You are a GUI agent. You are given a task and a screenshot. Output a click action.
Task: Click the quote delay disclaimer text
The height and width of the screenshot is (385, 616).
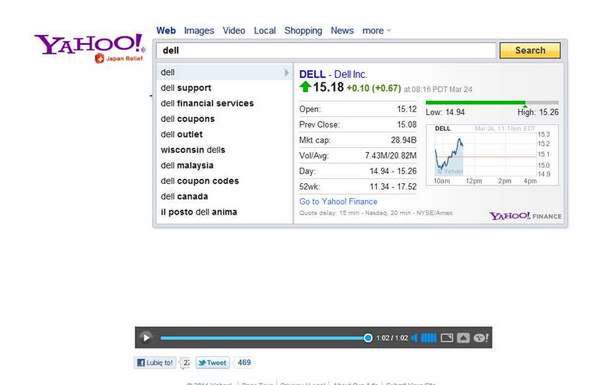coord(376,213)
